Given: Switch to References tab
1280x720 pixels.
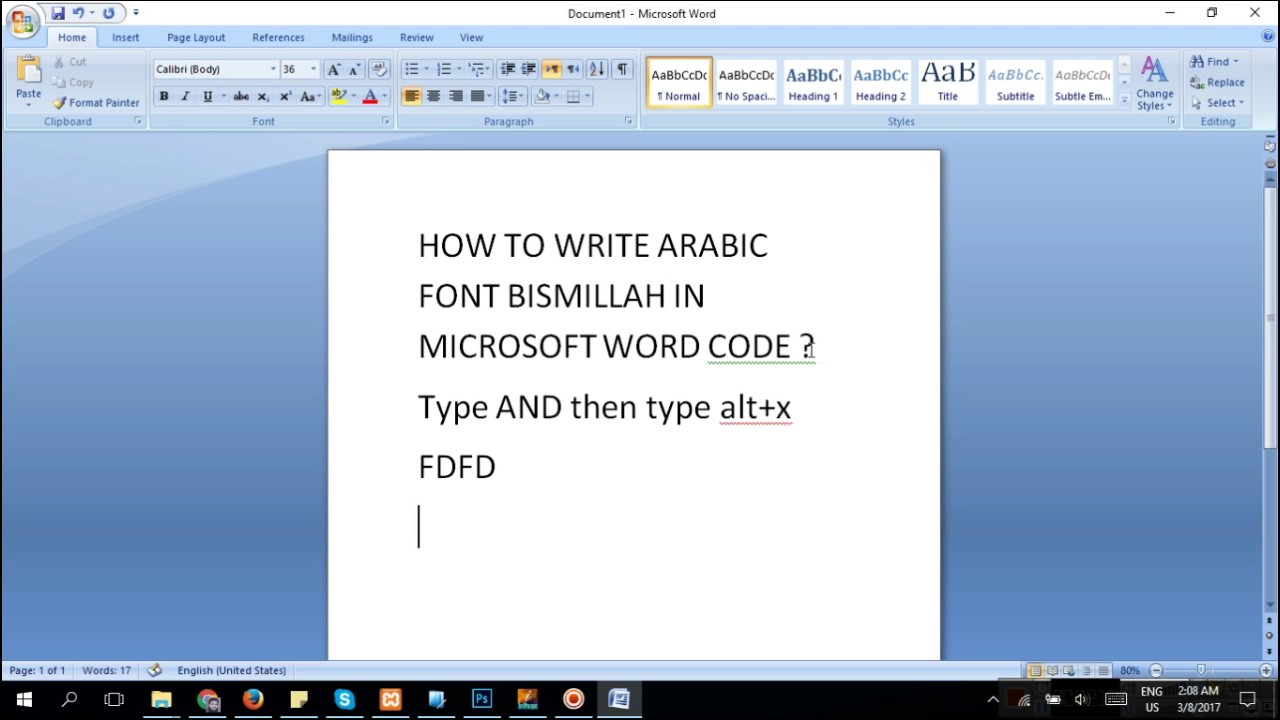Looking at the screenshot, I should tap(278, 37).
